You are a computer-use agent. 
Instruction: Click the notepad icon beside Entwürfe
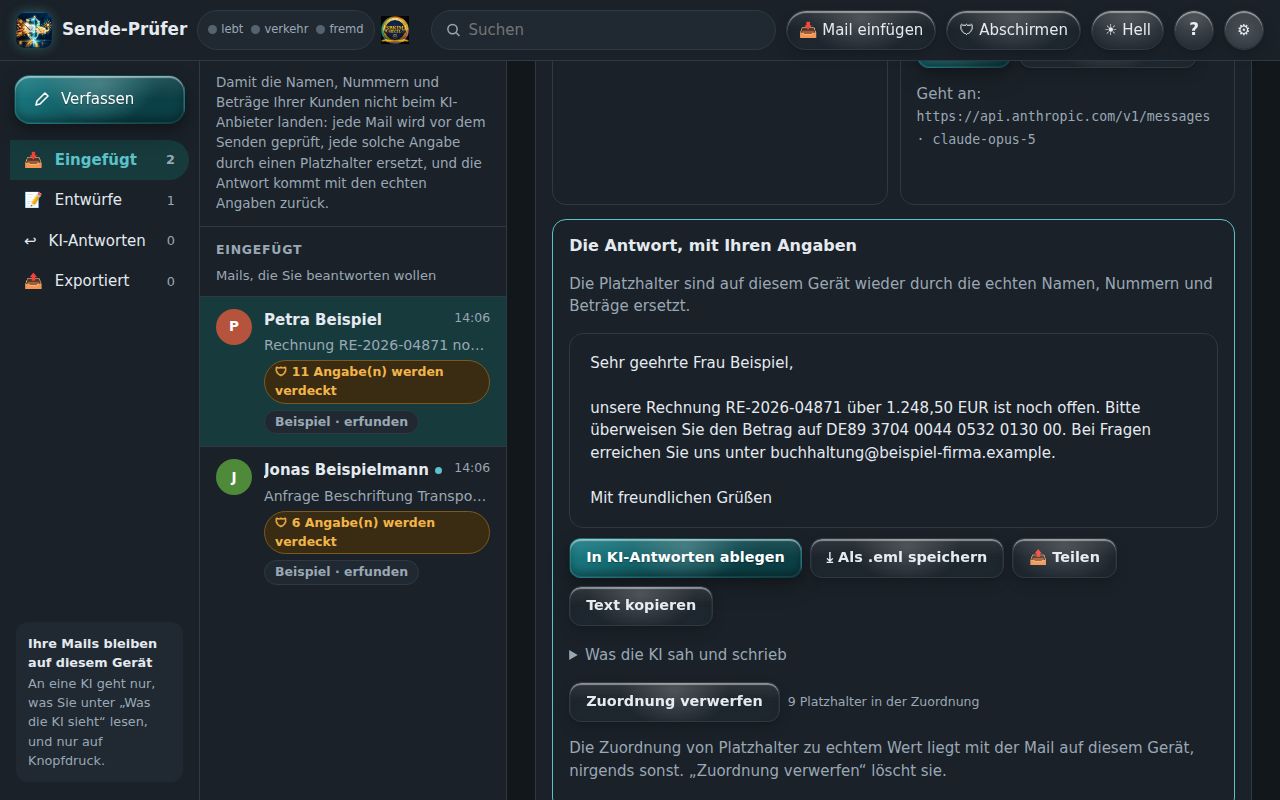coord(34,200)
